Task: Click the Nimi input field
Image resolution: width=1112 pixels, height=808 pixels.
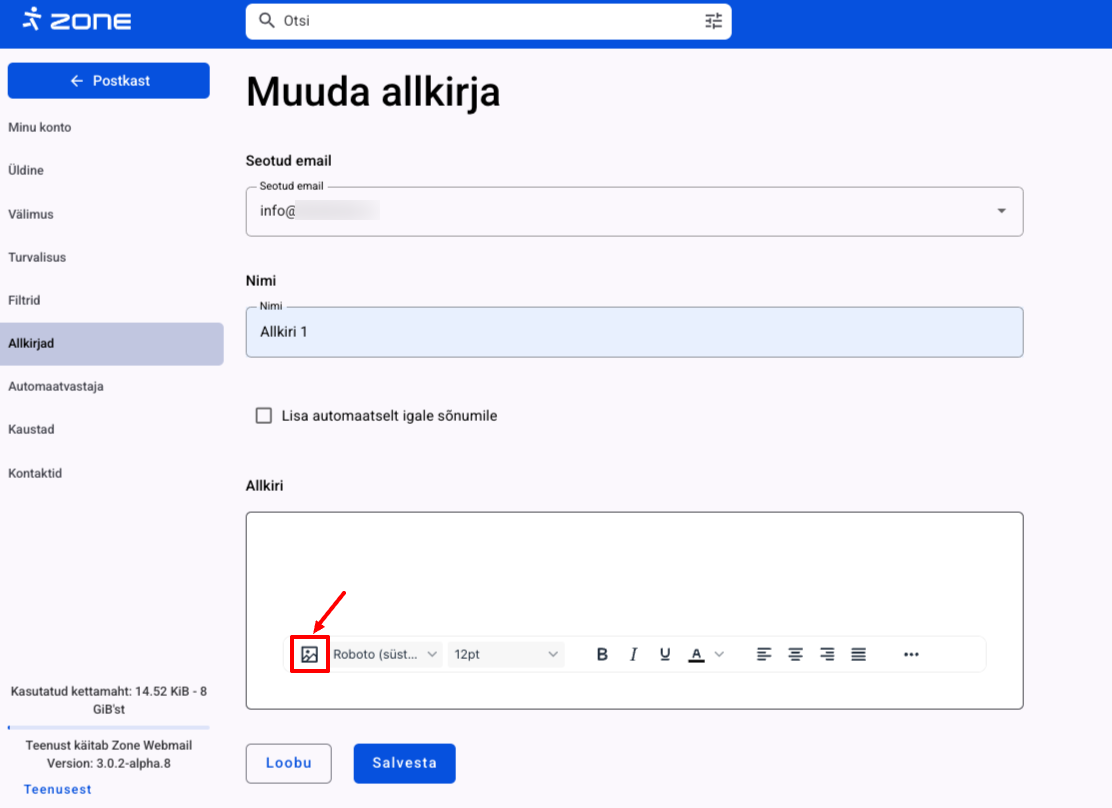Action: point(634,332)
